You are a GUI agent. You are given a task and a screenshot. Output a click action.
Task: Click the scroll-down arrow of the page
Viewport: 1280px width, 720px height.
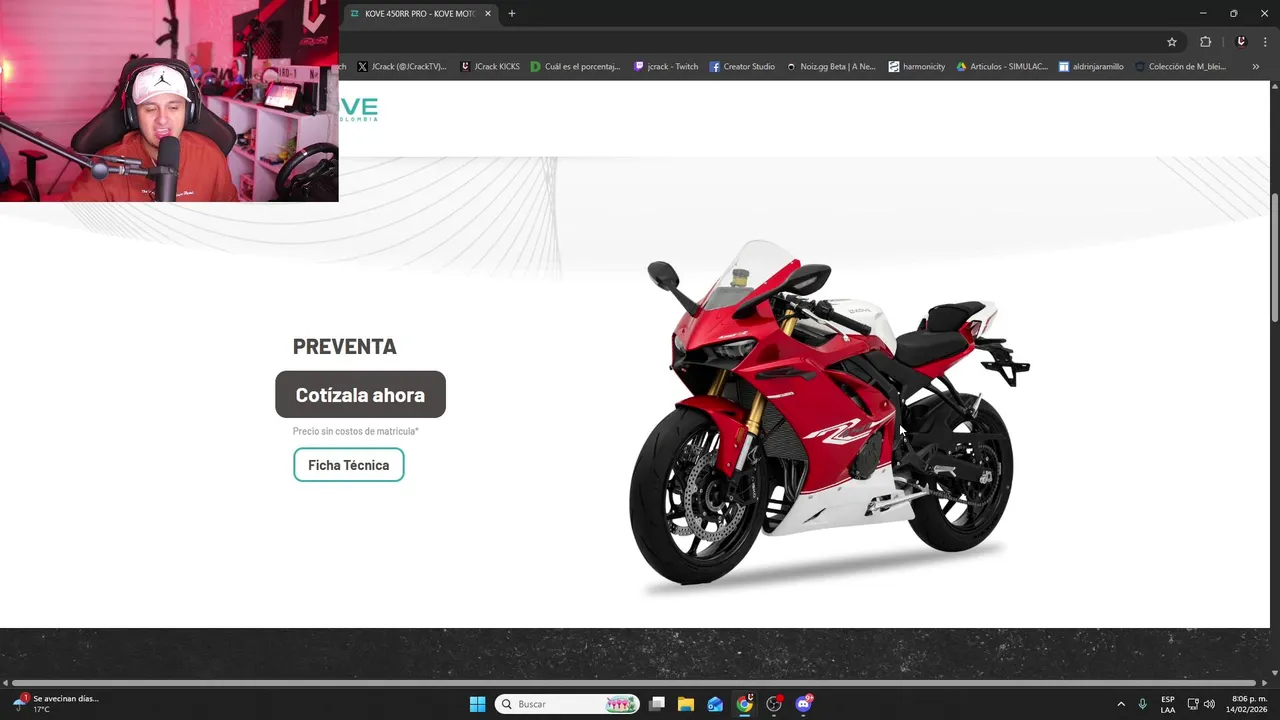[1275, 673]
